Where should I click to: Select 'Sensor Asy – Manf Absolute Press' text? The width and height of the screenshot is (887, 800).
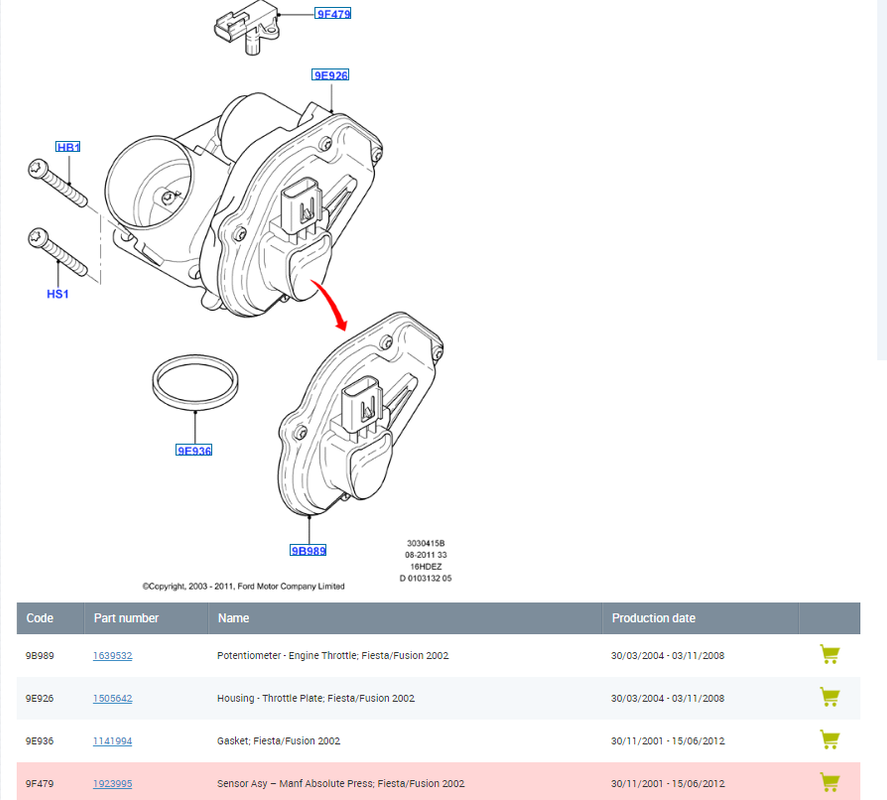(294, 784)
